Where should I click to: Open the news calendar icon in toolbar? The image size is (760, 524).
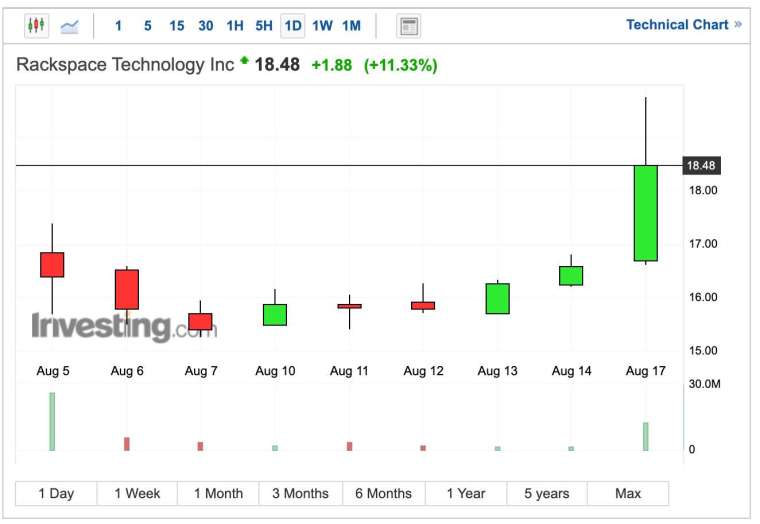409,26
